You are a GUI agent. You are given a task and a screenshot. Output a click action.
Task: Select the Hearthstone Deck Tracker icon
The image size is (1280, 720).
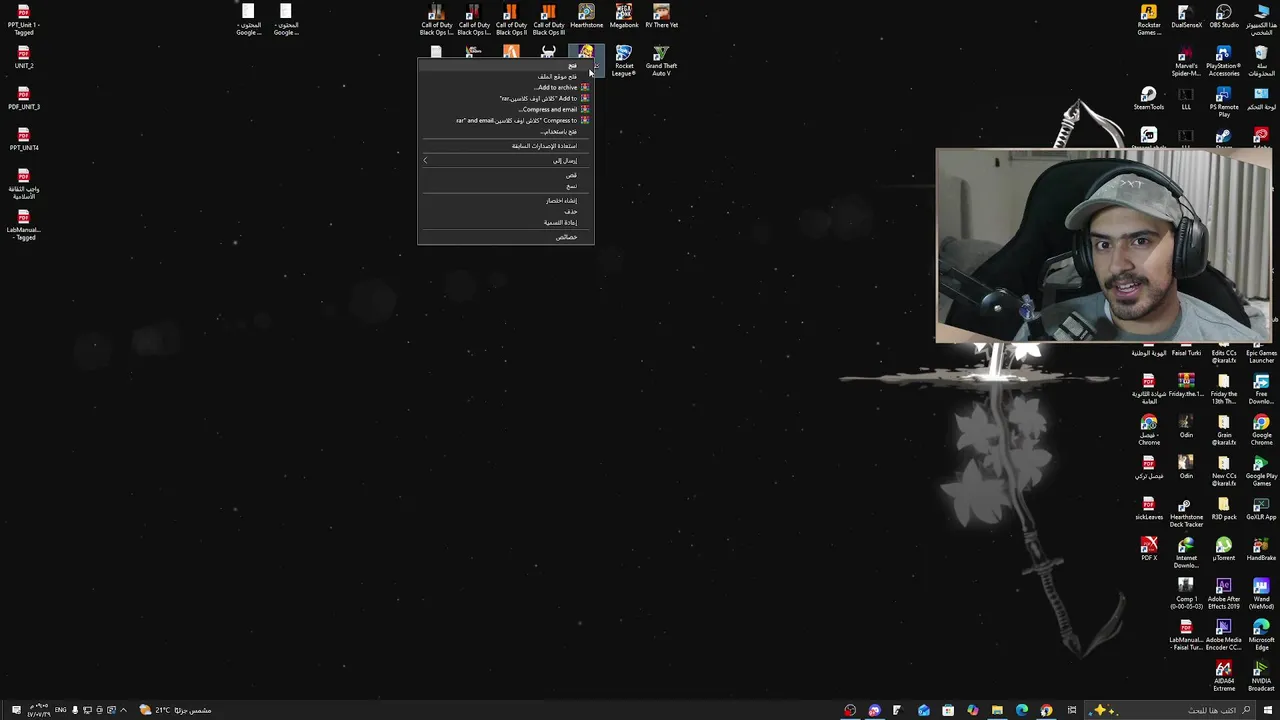pyautogui.click(x=1186, y=512)
